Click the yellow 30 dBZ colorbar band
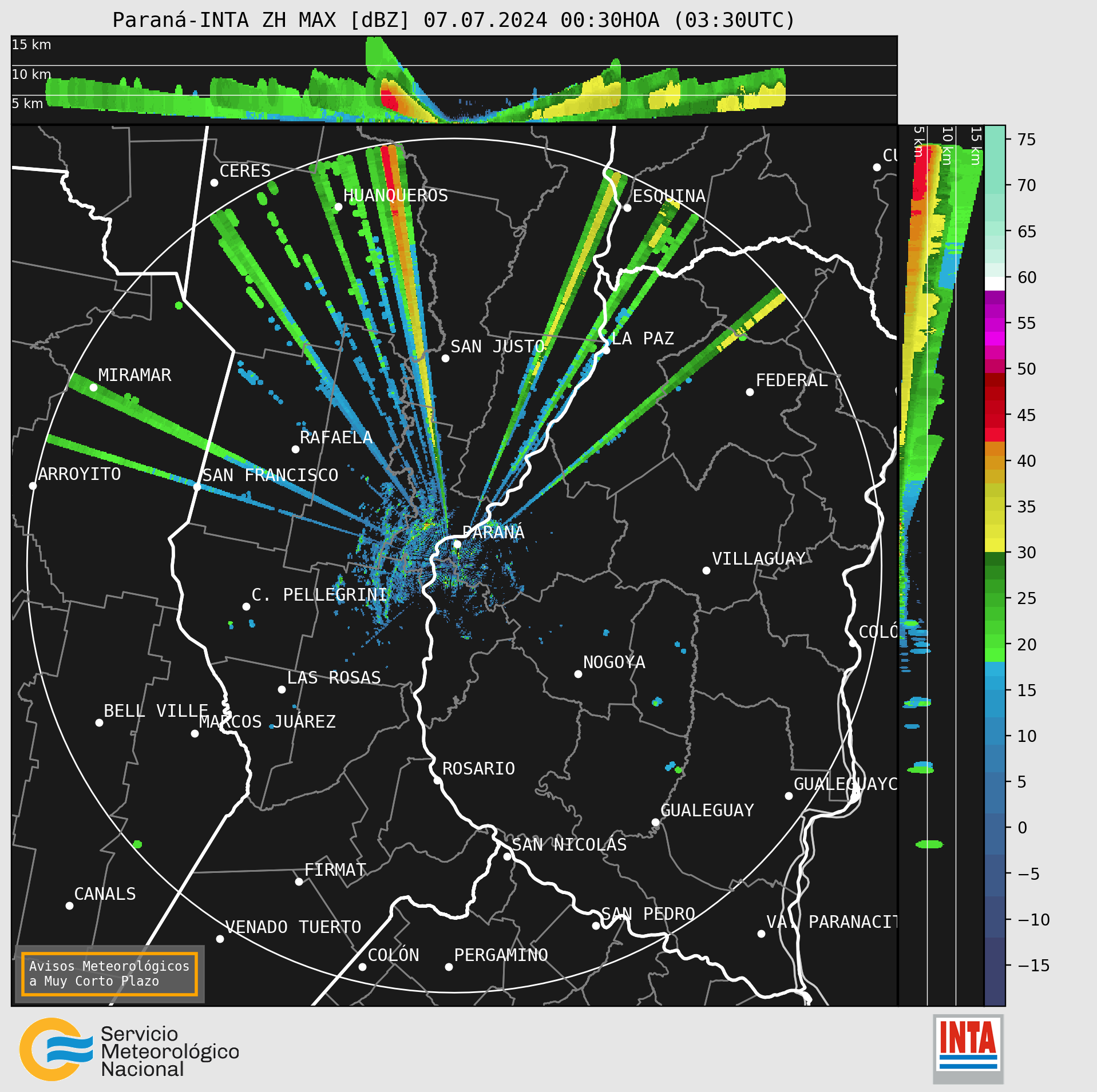Image resolution: width=1097 pixels, height=1092 pixels. 995,545
